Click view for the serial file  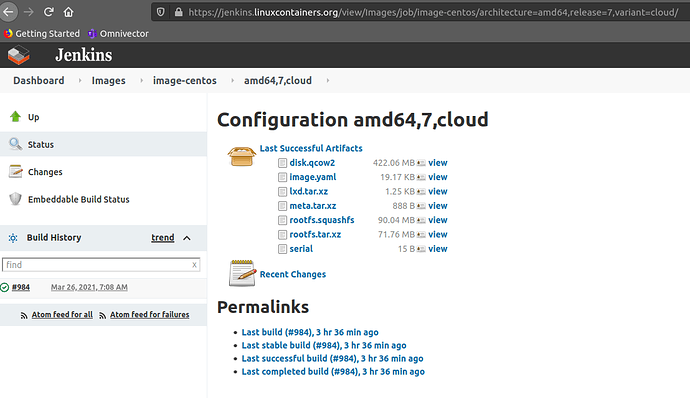point(438,249)
